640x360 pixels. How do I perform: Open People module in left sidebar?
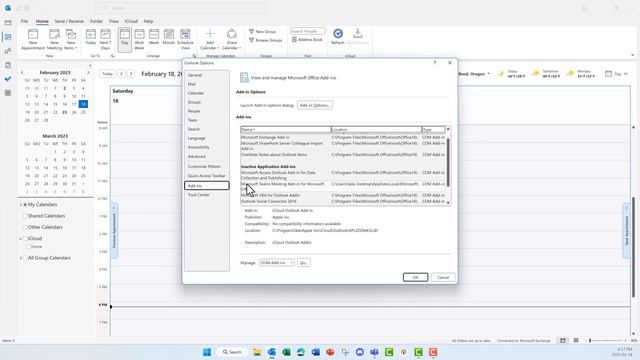pyautogui.click(x=8, y=51)
